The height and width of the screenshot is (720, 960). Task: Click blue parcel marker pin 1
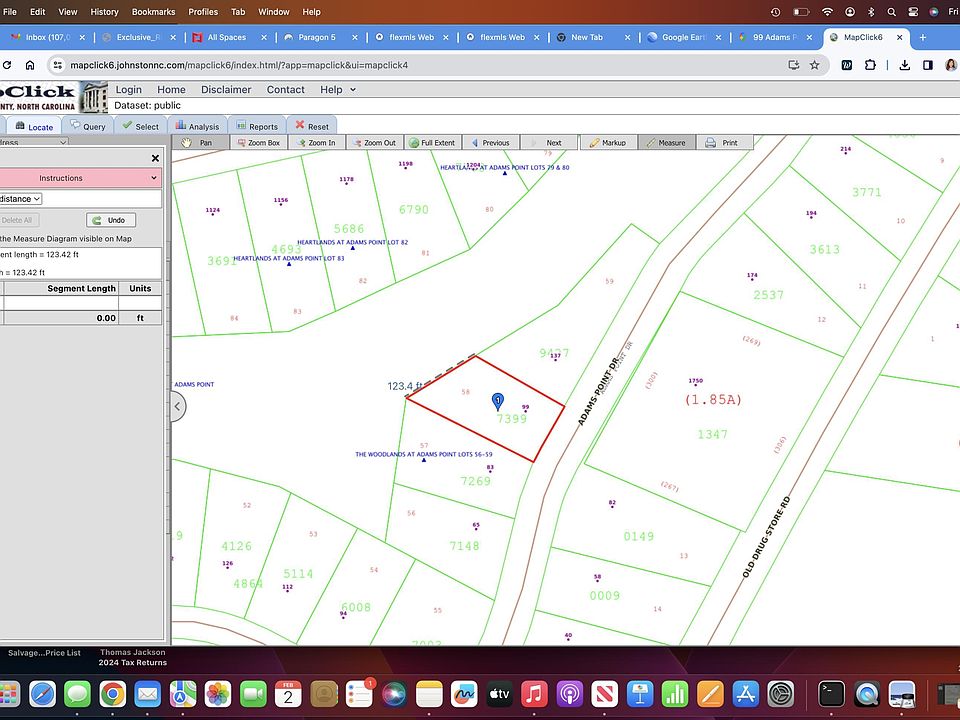pos(498,401)
